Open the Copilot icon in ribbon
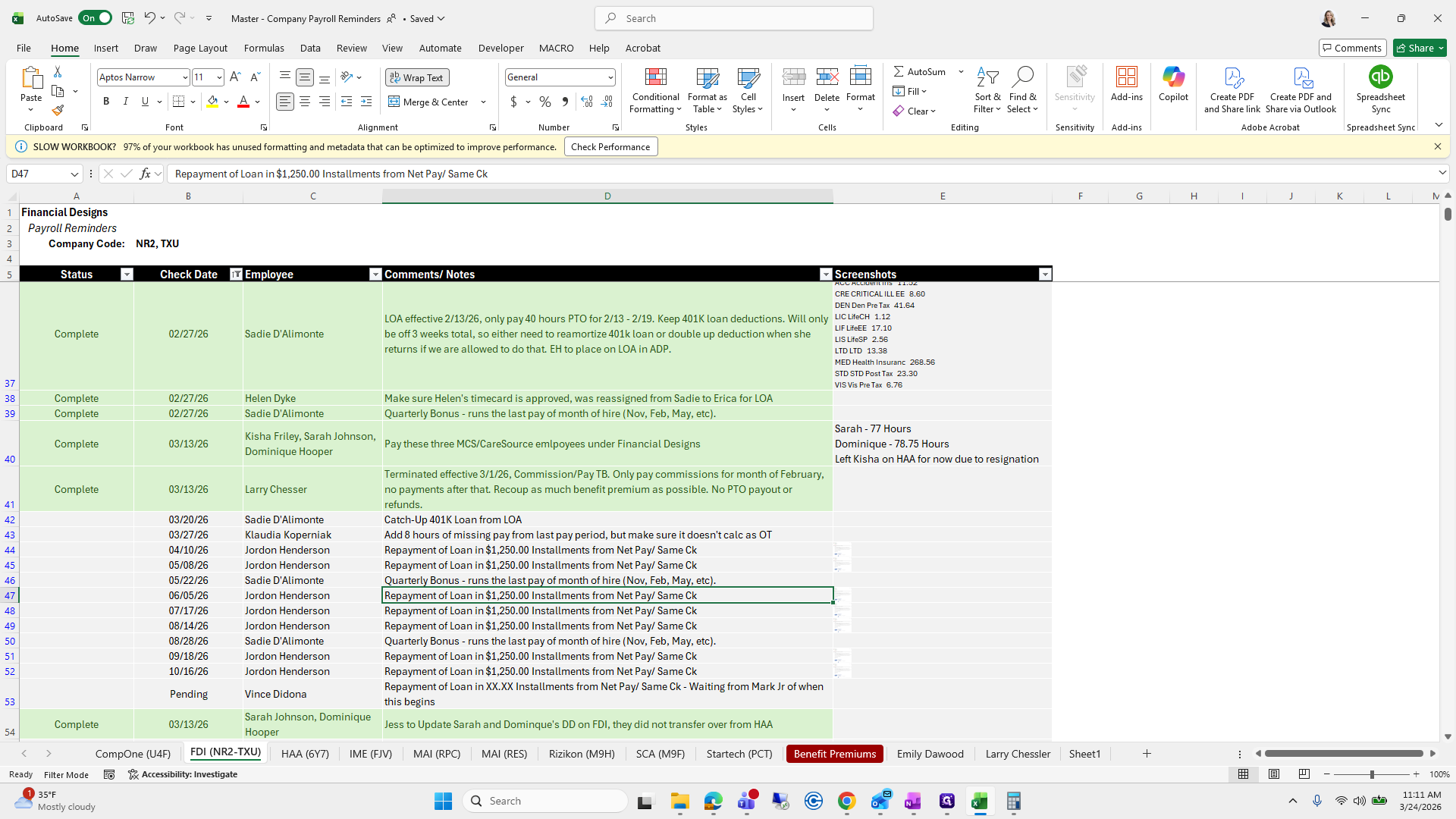 point(1173,77)
